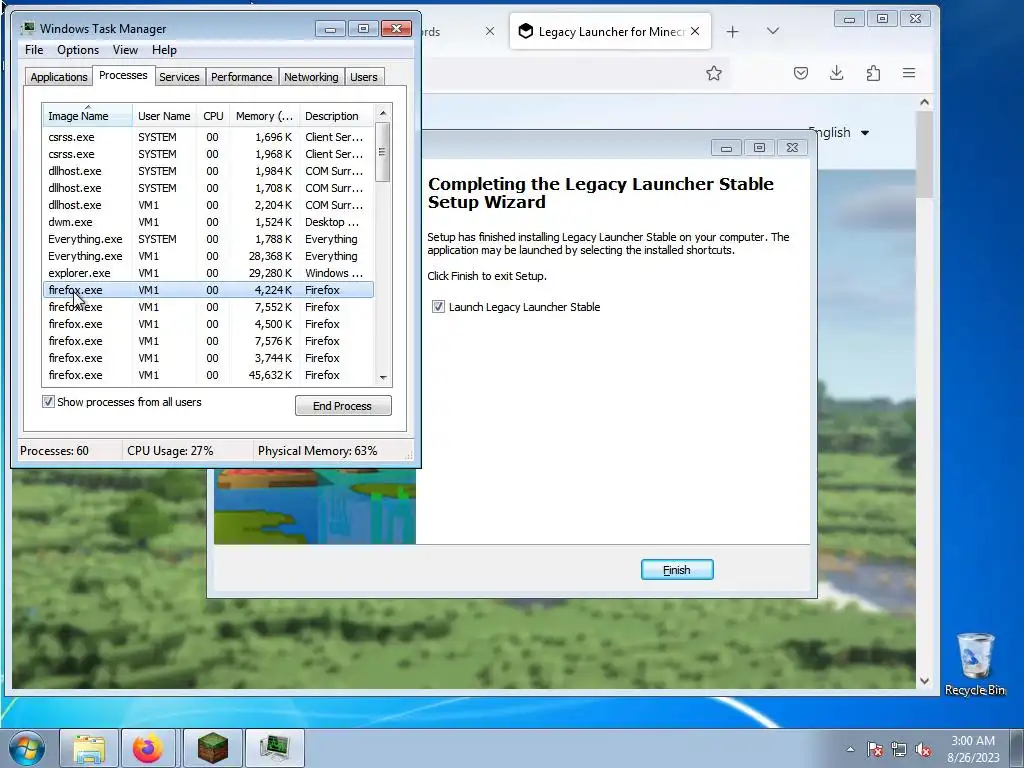
Task: Select dllhost.exe using 1,708 K memory
Action: (x=208, y=188)
